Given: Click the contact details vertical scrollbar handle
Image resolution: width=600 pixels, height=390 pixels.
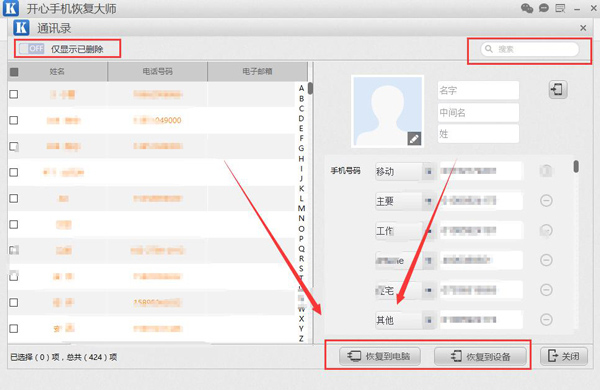Looking at the screenshot, I should click(576, 166).
